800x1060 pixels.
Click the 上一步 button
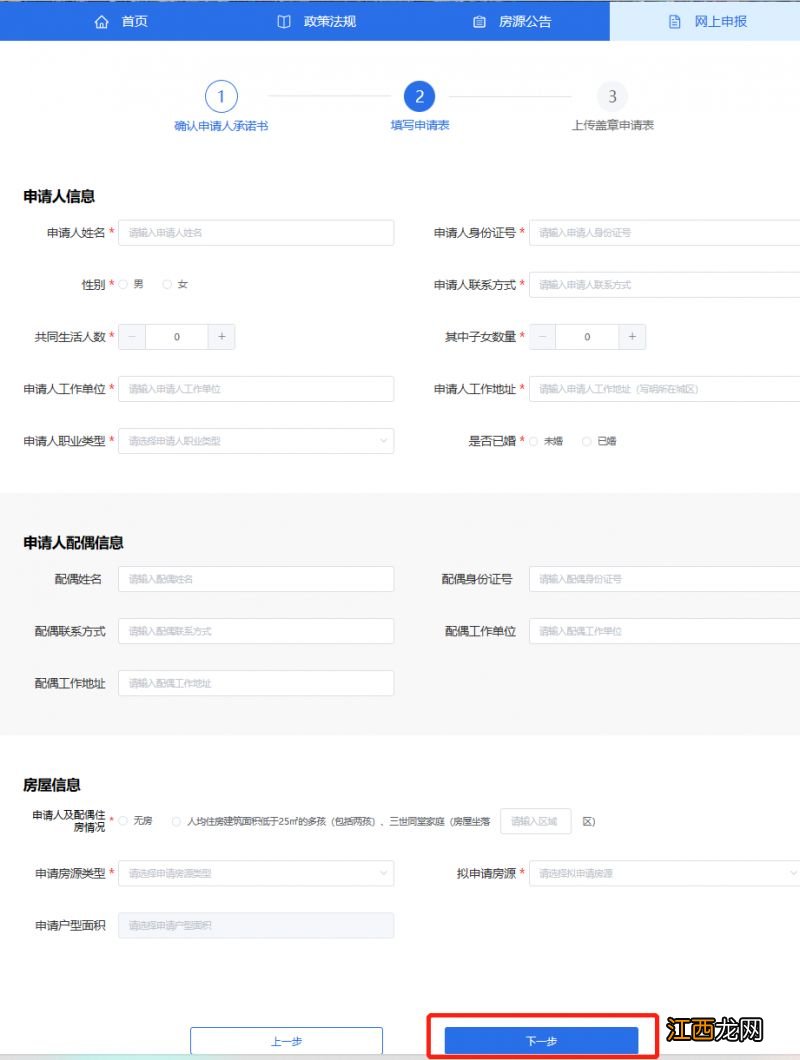(x=286, y=1040)
